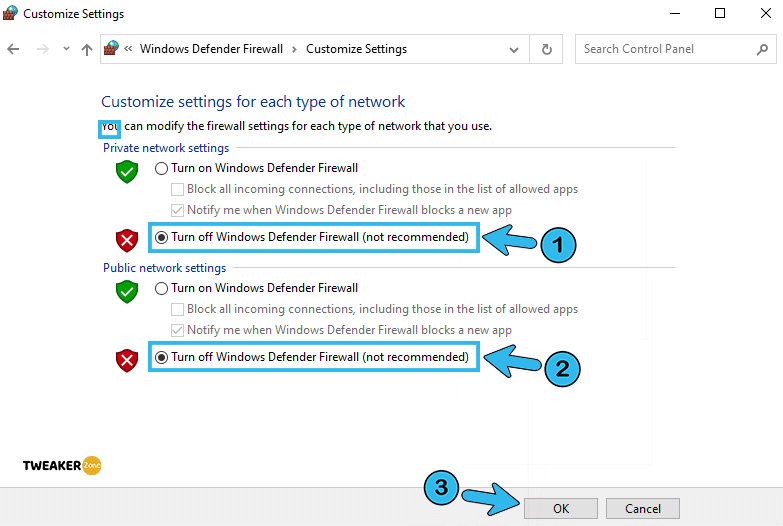Close the Customize Settings window
This screenshot has height=526, width=783.
click(x=766, y=13)
